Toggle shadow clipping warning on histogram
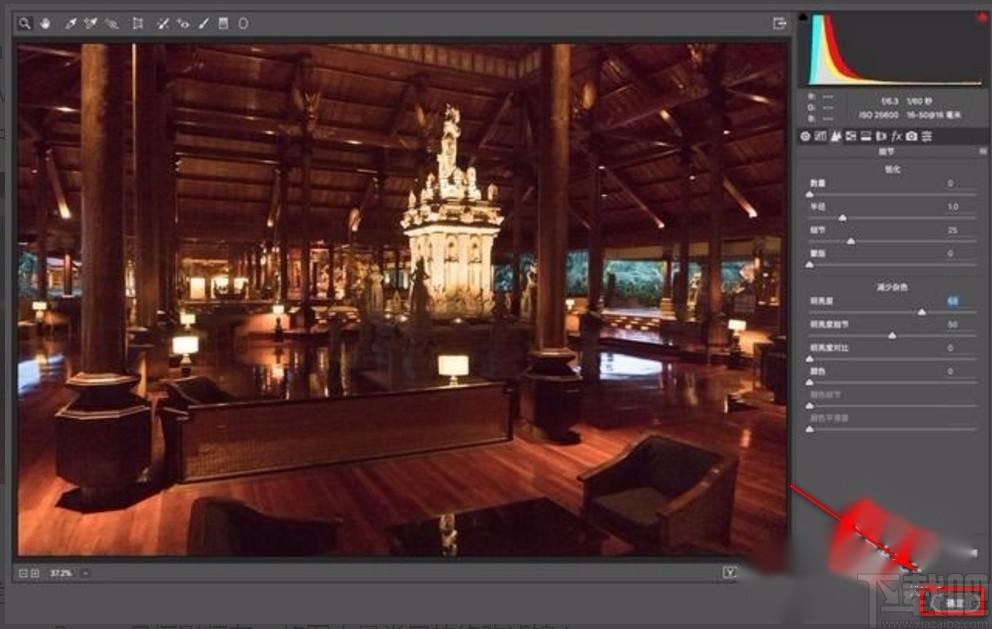Screen dimensions: 992x629 (803, 17)
